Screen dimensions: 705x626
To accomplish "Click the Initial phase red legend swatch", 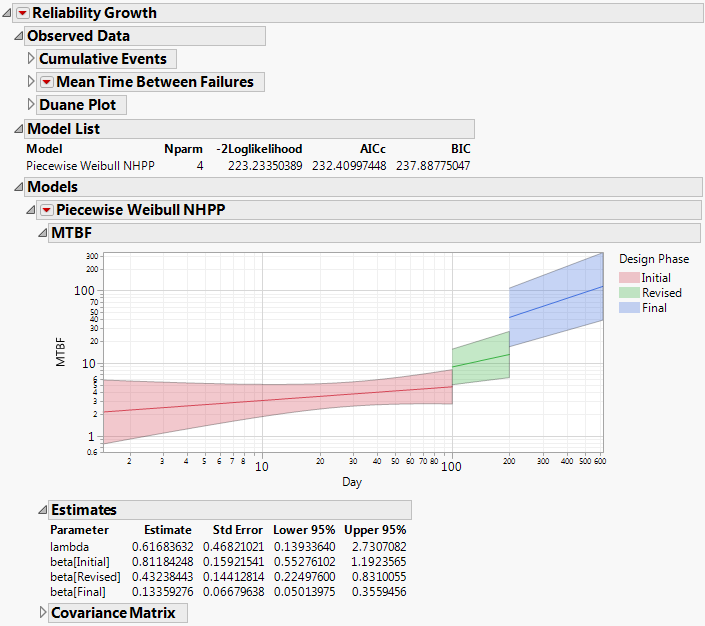I will click(629, 278).
